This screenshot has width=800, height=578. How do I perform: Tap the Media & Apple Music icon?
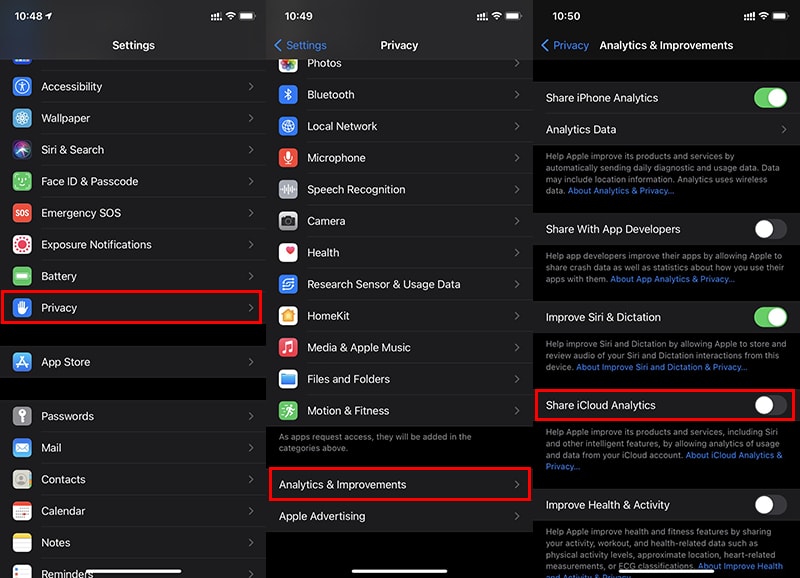[x=288, y=348]
